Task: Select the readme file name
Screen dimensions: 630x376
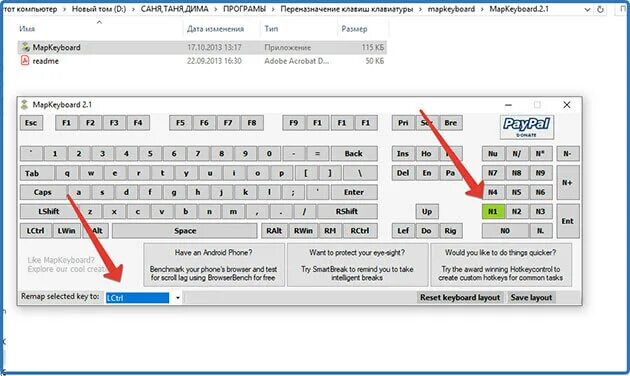Action: (x=45, y=61)
